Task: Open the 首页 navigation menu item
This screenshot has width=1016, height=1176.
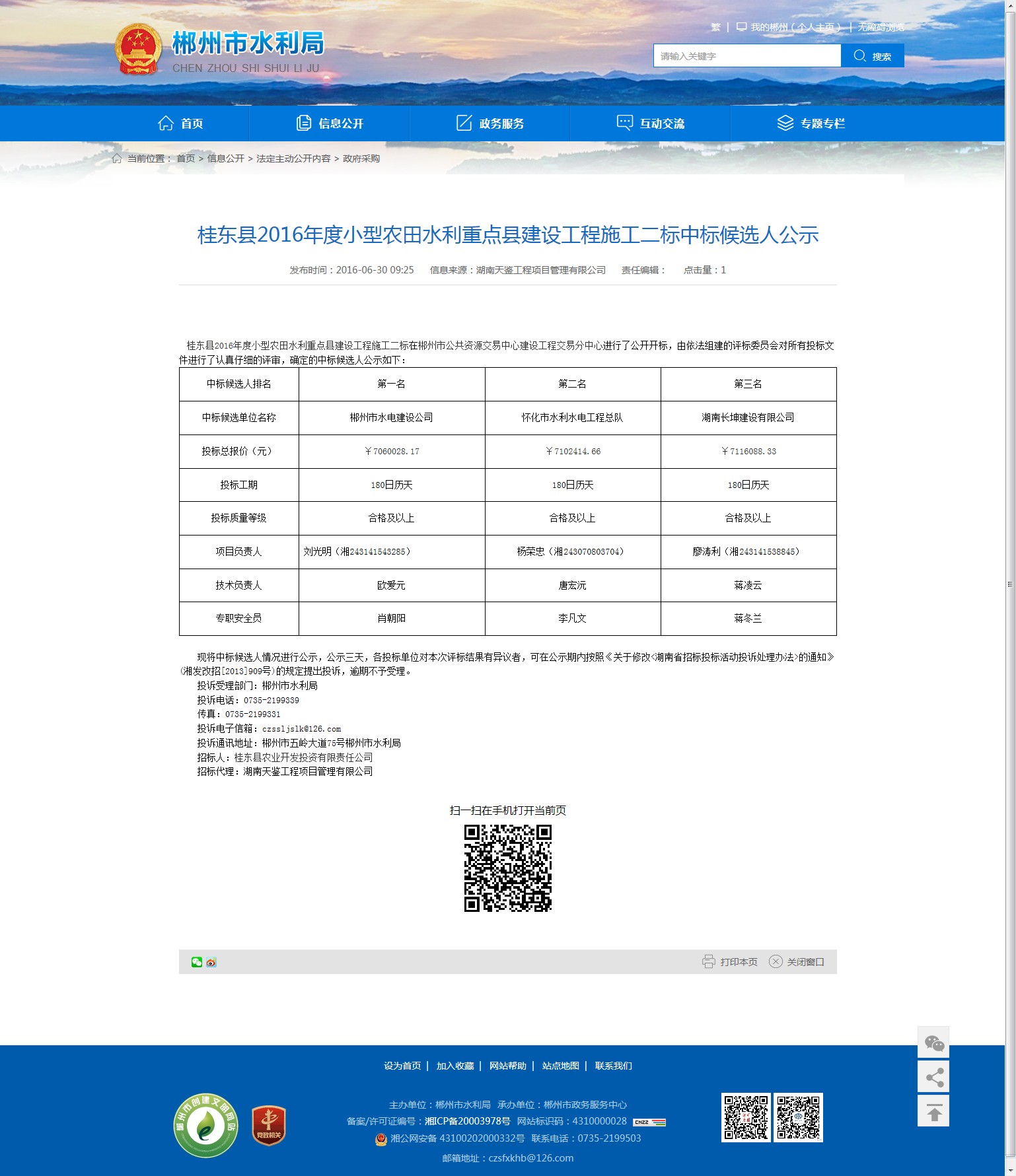Action: click(180, 123)
